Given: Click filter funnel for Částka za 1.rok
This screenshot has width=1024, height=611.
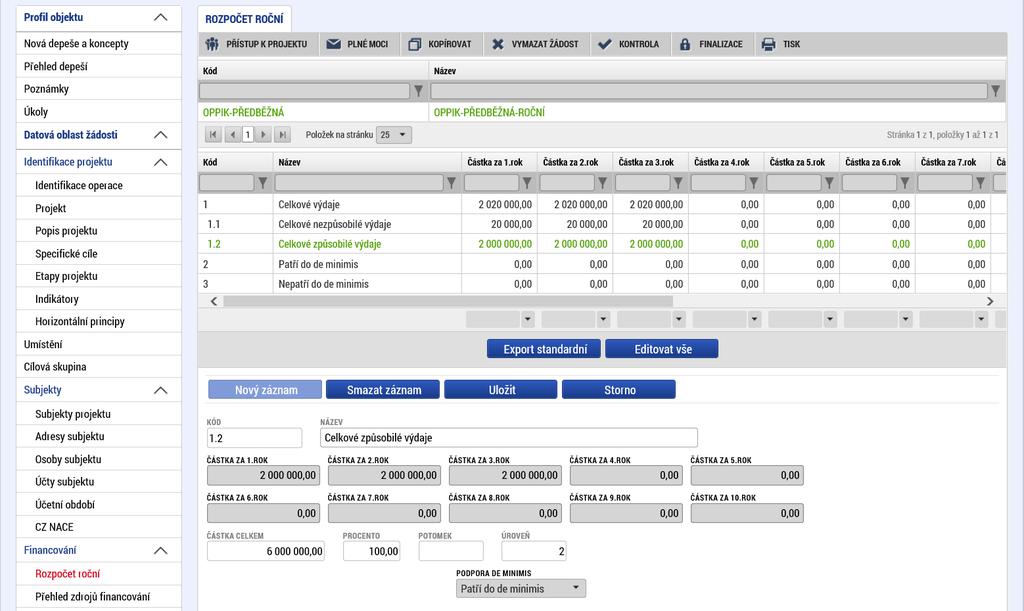Looking at the screenshot, I should pos(527,183).
